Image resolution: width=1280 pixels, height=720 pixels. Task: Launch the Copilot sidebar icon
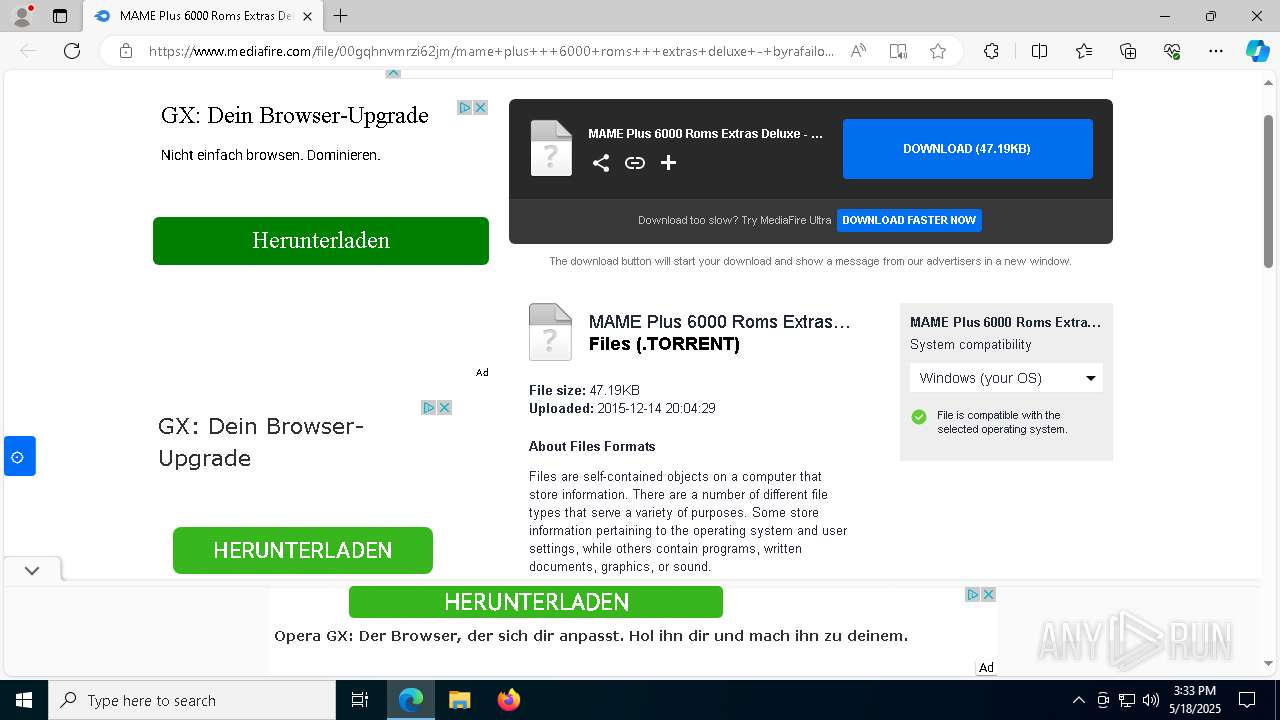1257,51
